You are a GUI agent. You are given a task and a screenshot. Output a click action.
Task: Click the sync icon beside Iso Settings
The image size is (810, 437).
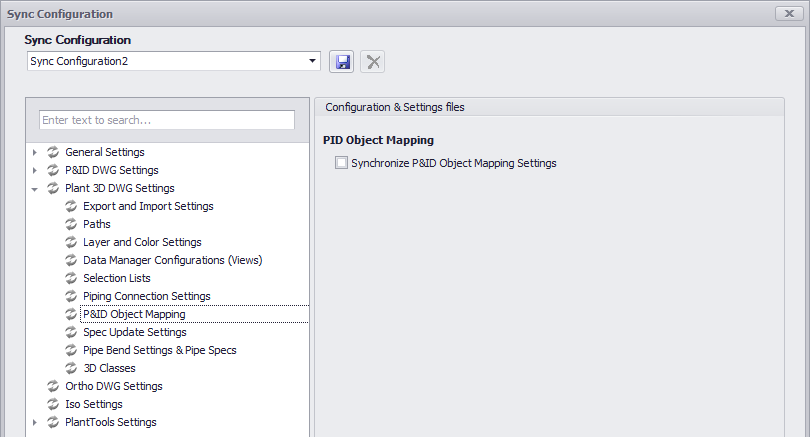(53, 404)
